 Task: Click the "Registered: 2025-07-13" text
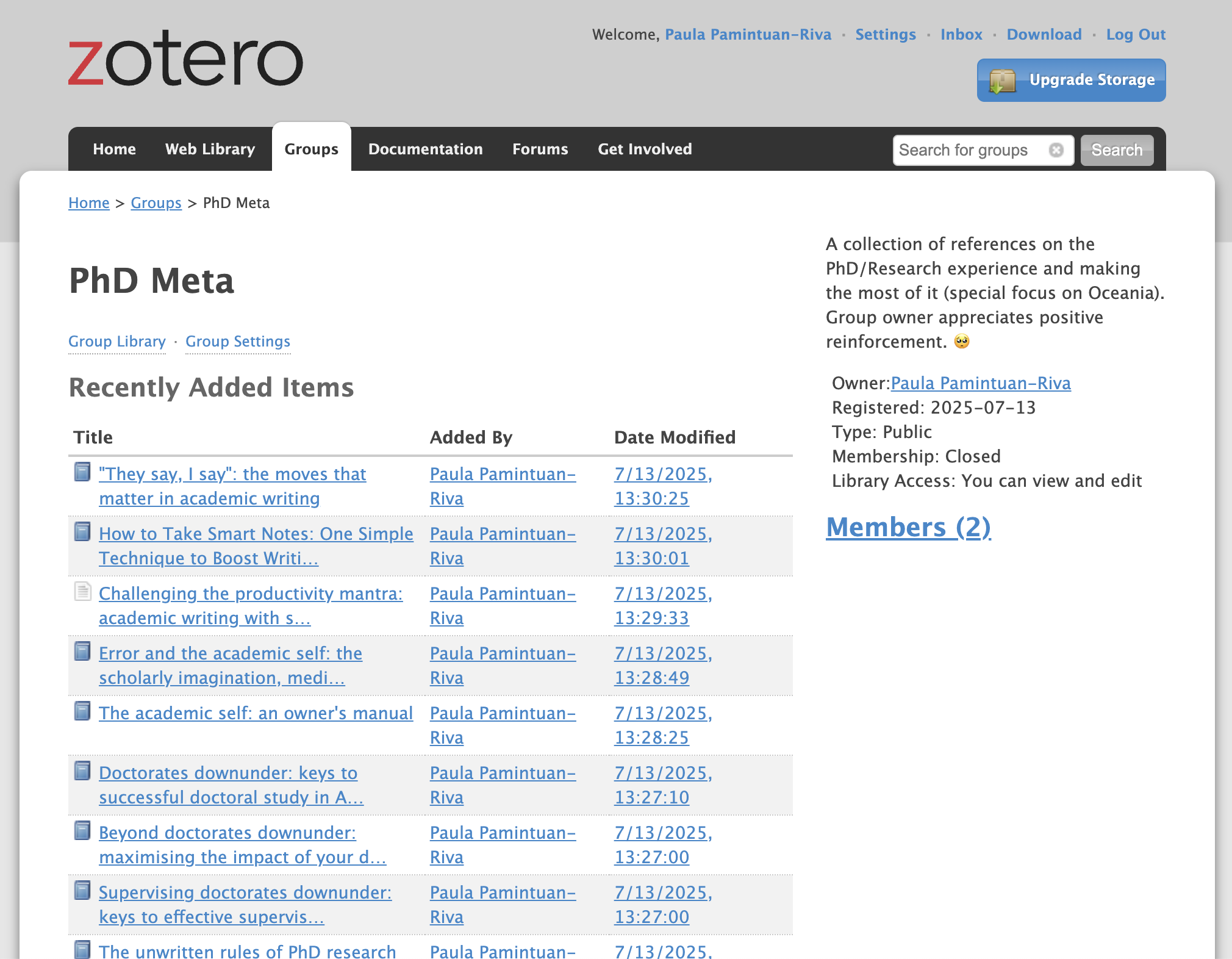(934, 408)
